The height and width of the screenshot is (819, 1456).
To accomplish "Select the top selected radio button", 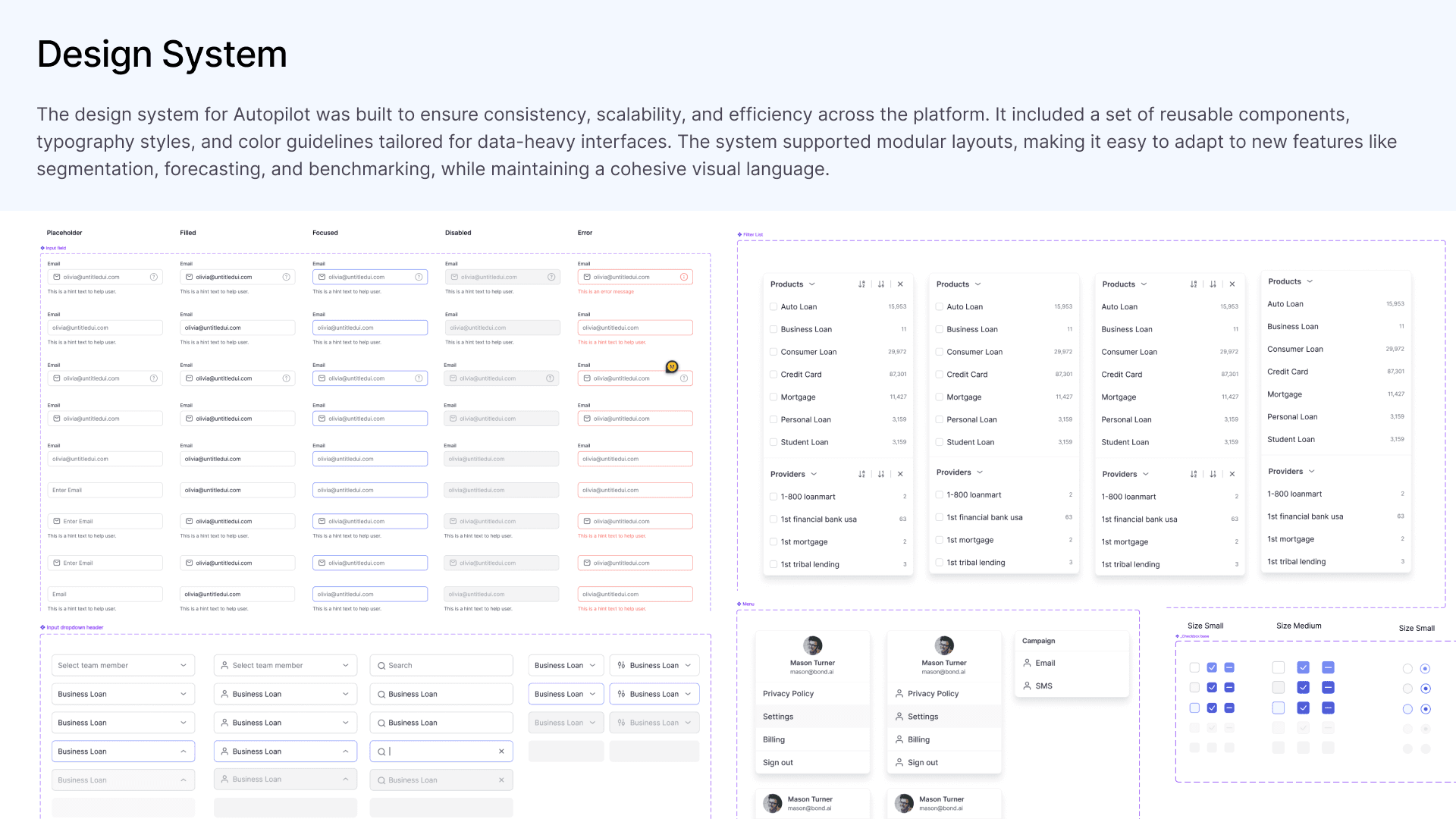I will pyautogui.click(x=1425, y=669).
